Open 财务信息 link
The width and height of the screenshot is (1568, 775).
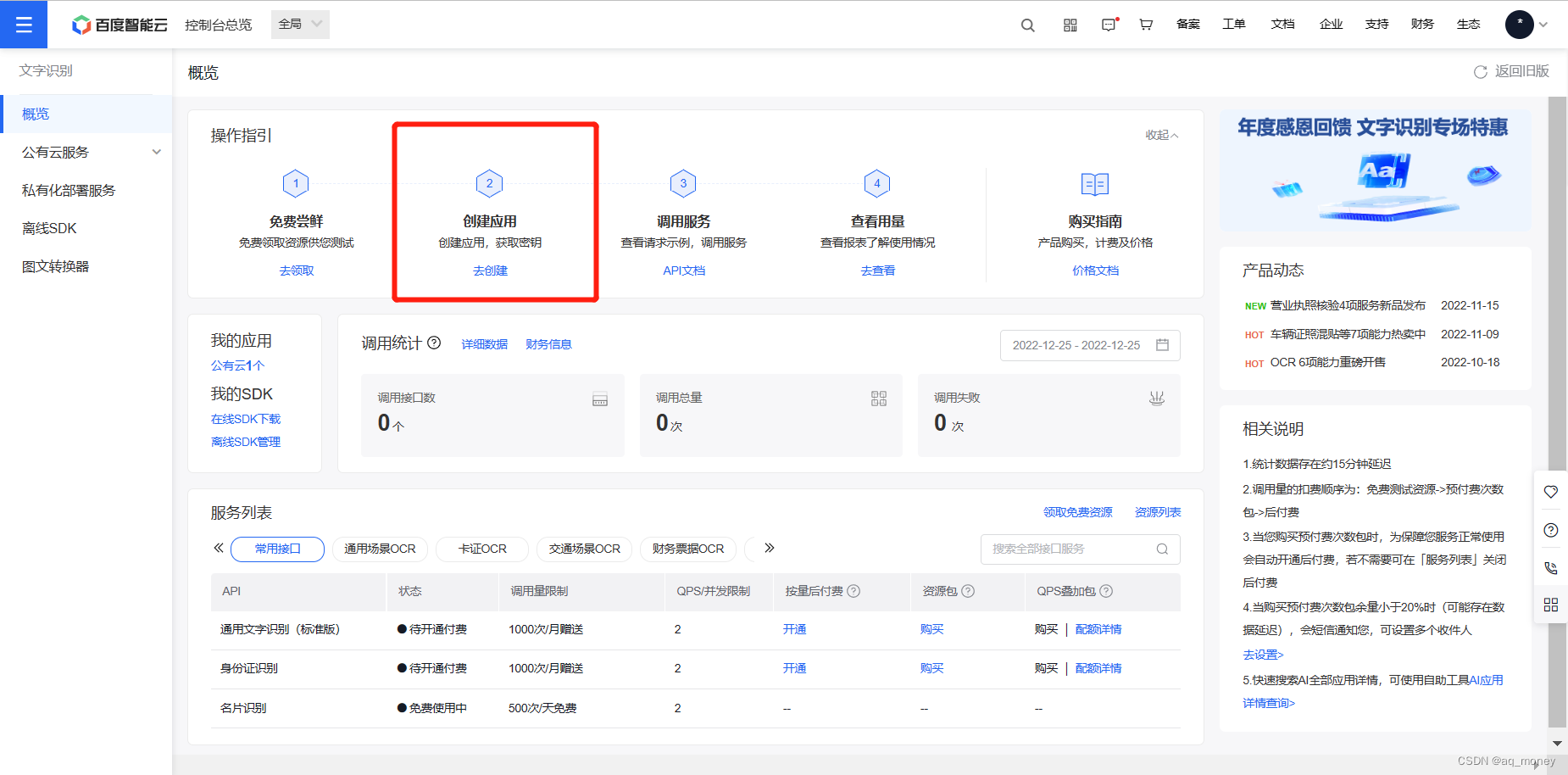pos(548,344)
